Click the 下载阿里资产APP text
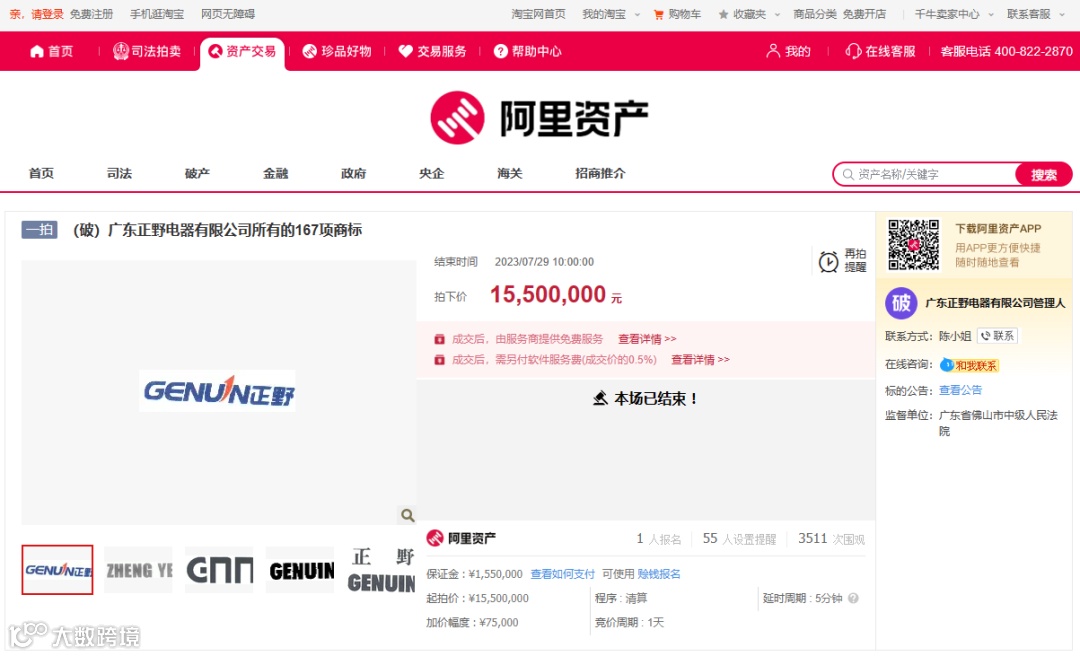 click(x=998, y=229)
